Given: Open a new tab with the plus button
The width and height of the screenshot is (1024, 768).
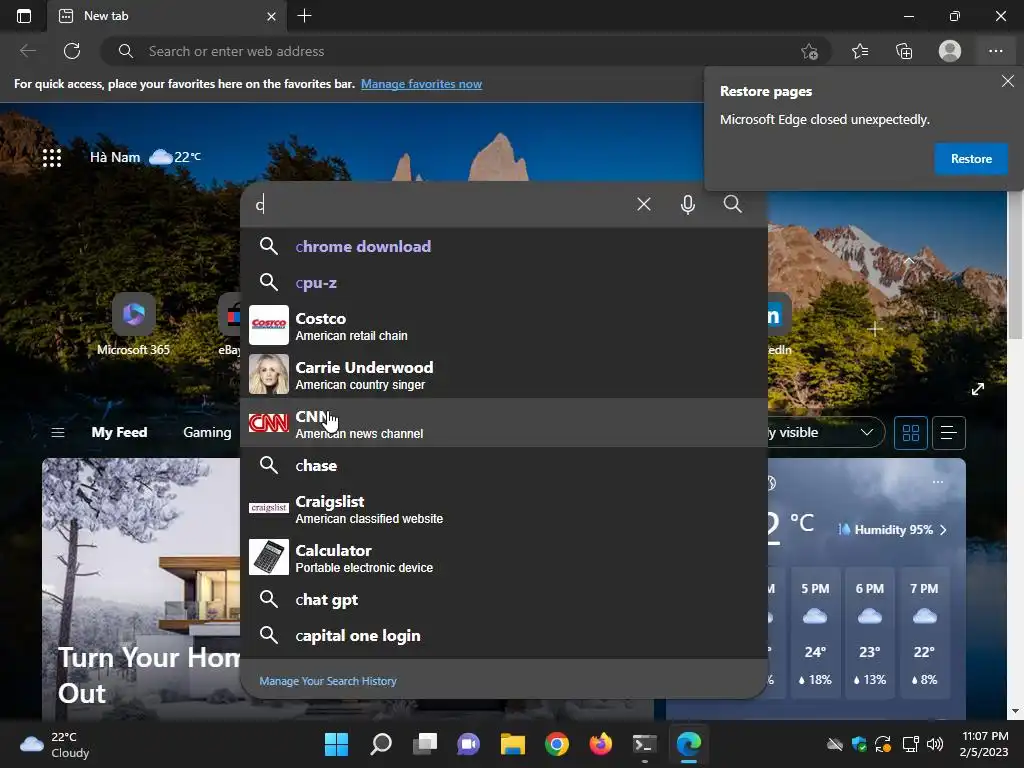Looking at the screenshot, I should pyautogui.click(x=304, y=16).
